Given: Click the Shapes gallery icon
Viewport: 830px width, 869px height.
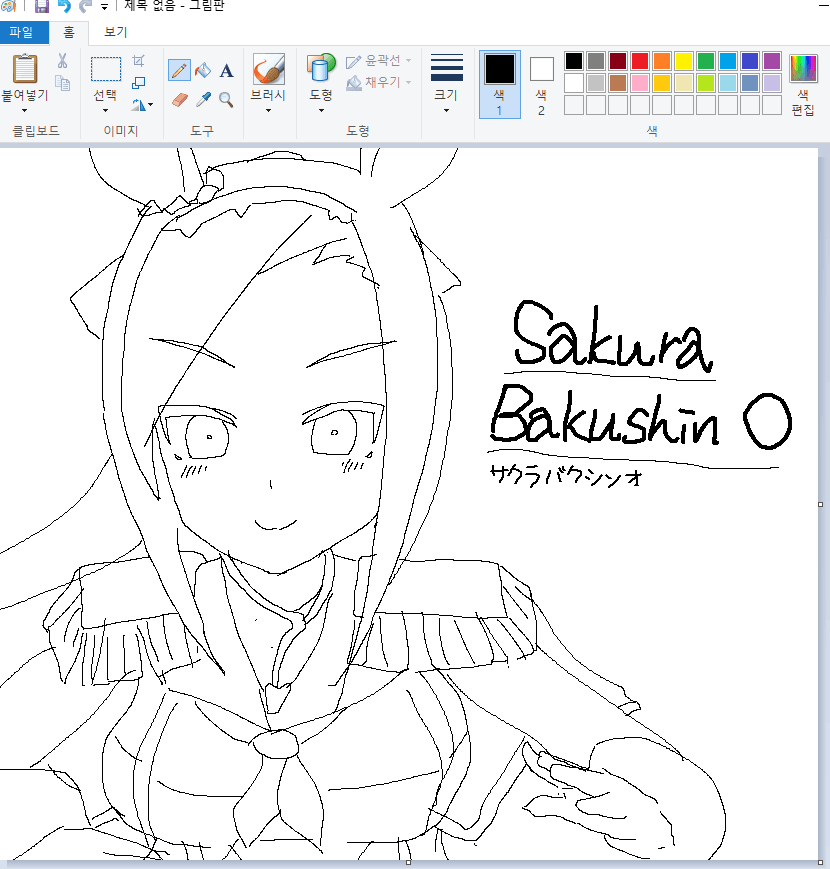Looking at the screenshot, I should coord(321,69).
